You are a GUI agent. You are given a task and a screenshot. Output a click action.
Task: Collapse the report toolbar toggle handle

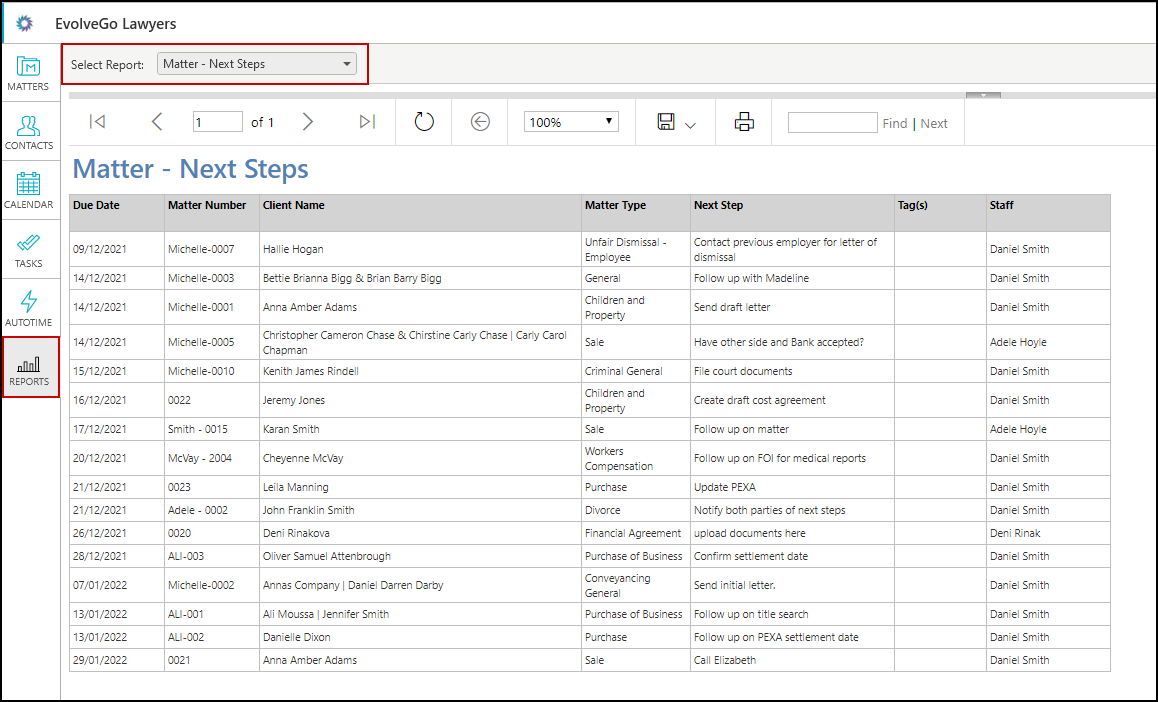[983, 95]
